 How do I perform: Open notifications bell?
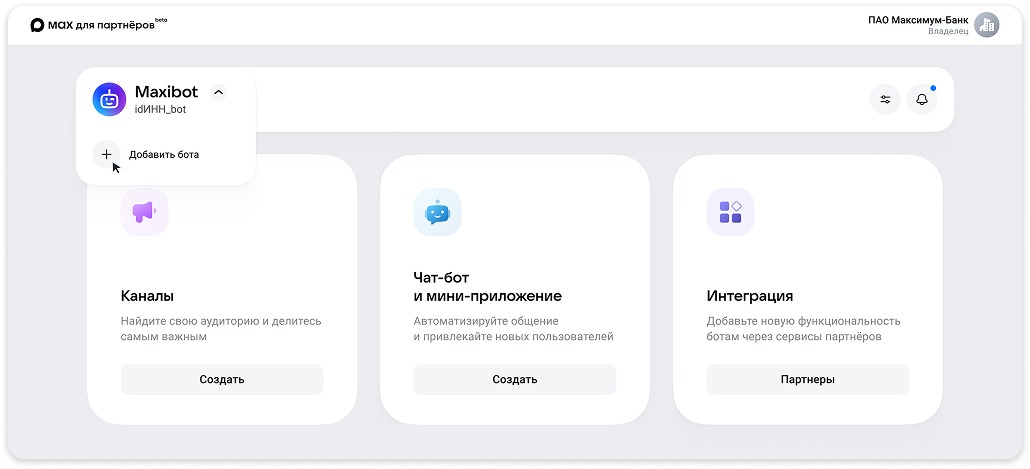click(x=921, y=99)
